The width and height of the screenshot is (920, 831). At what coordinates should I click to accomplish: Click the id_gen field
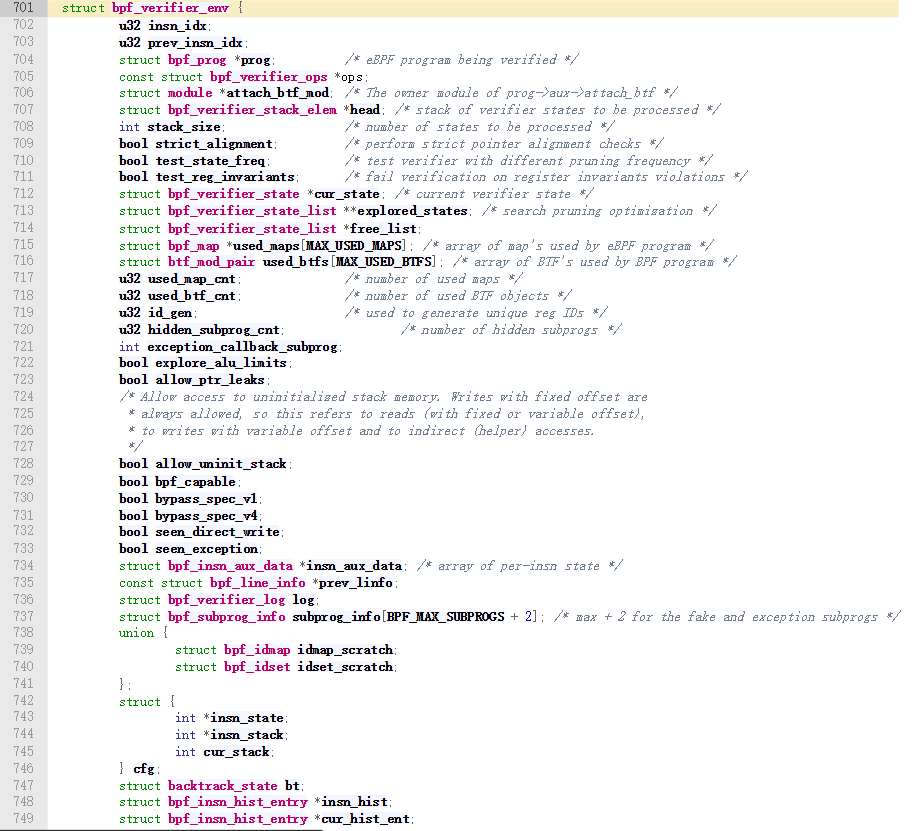[x=170, y=313]
